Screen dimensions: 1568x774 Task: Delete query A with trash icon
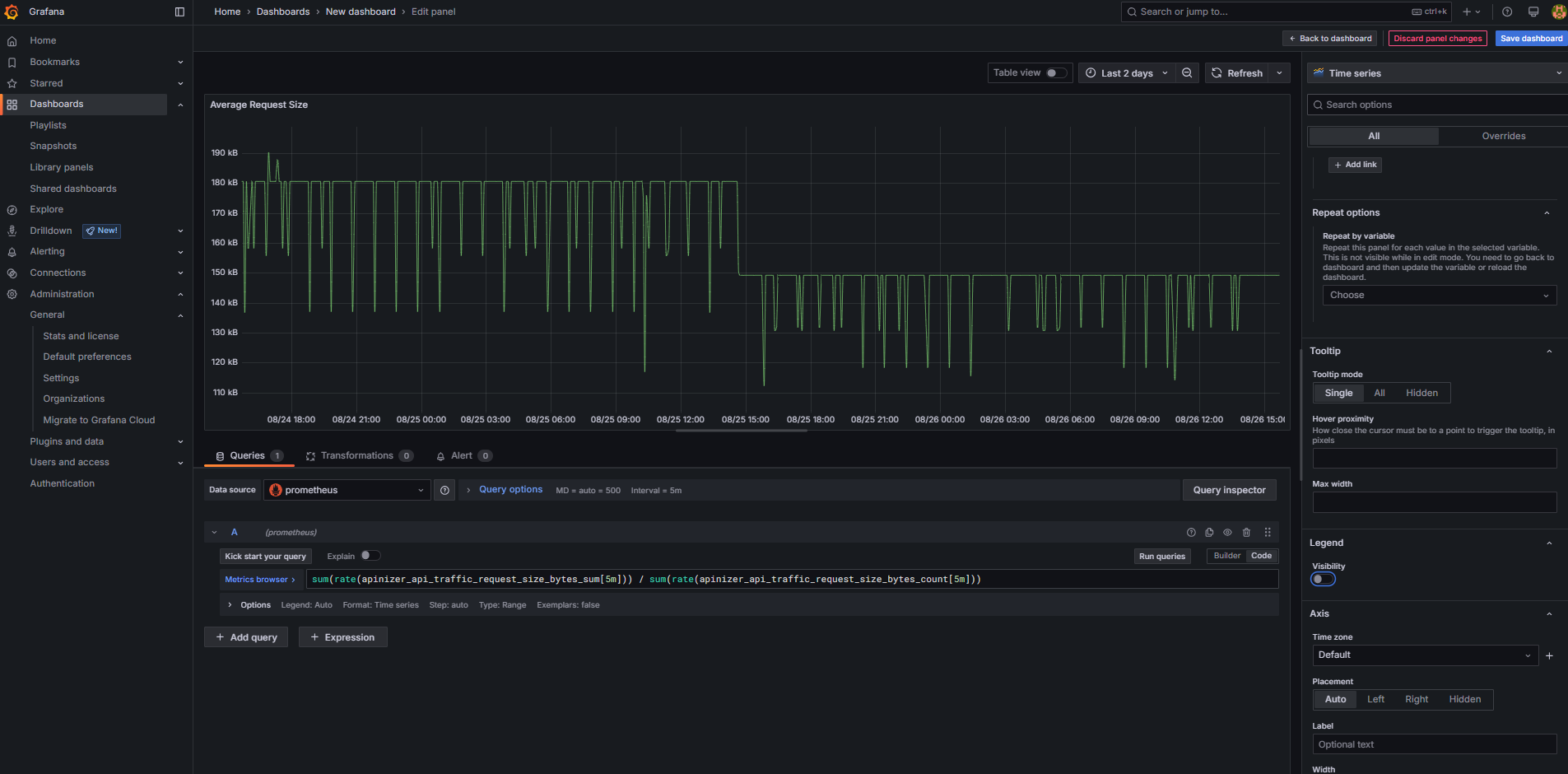(x=1246, y=533)
